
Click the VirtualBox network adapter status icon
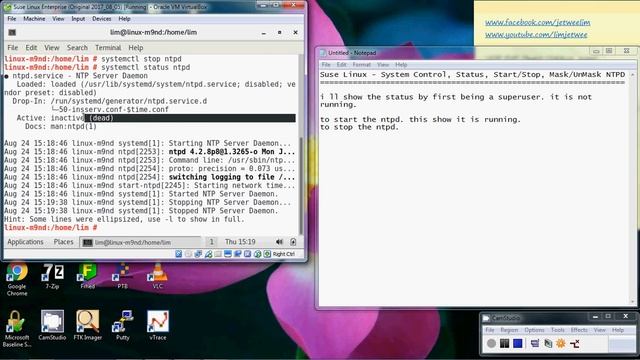198,254
